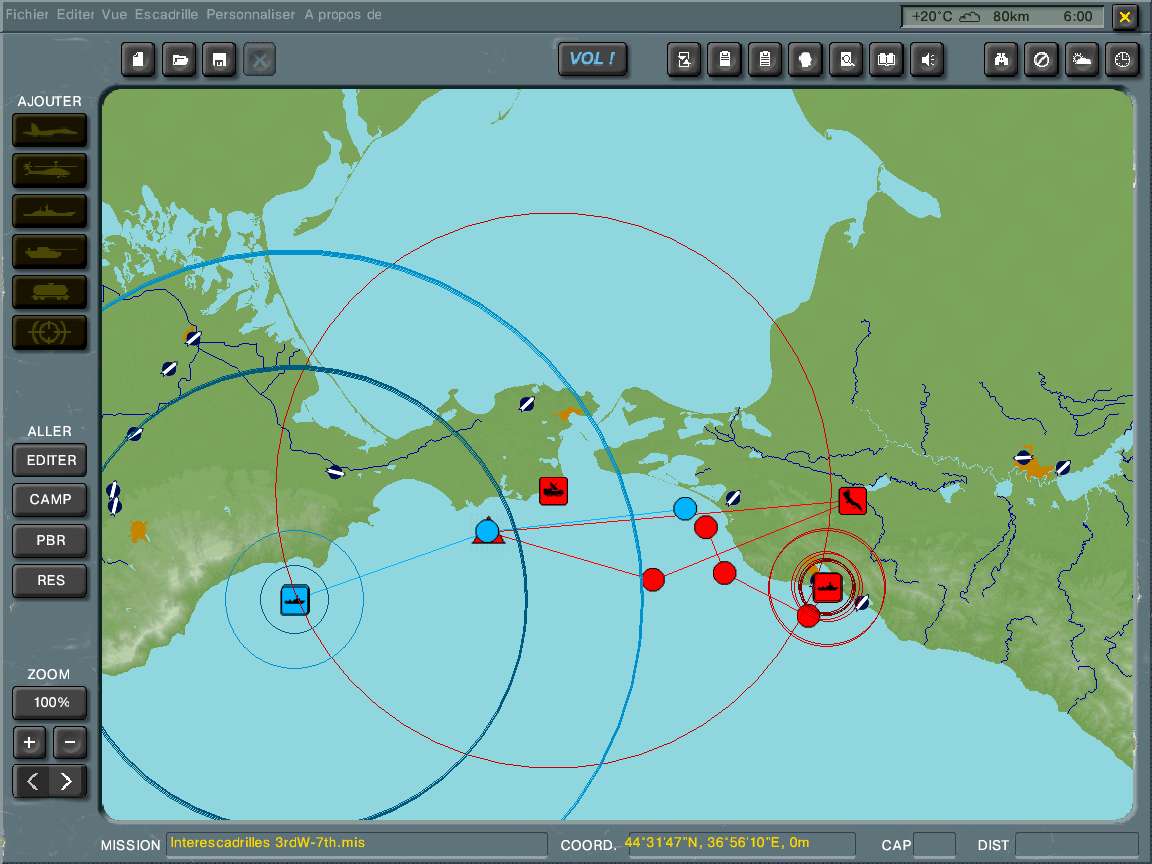The width and height of the screenshot is (1152, 864).
Task: Click the DIST distance field
Action: pyautogui.click(x=1076, y=844)
